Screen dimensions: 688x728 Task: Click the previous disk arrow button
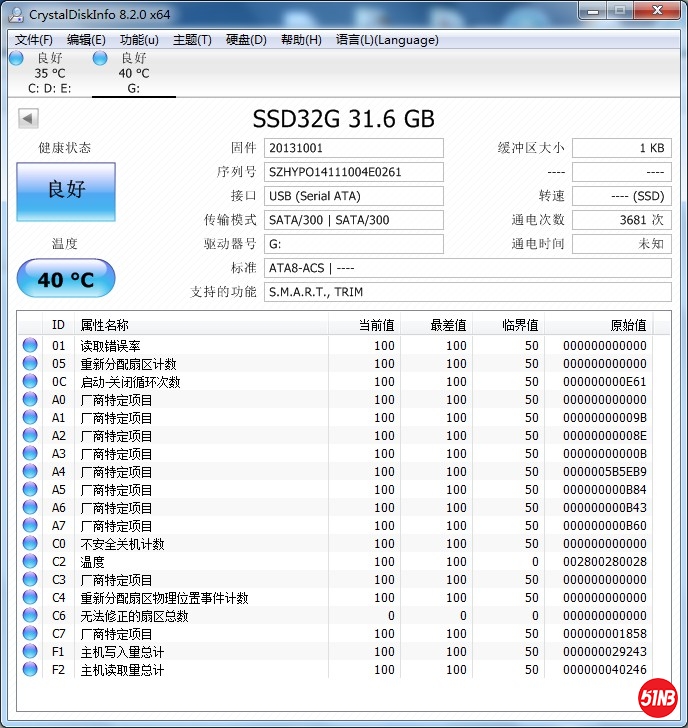[x=28, y=119]
